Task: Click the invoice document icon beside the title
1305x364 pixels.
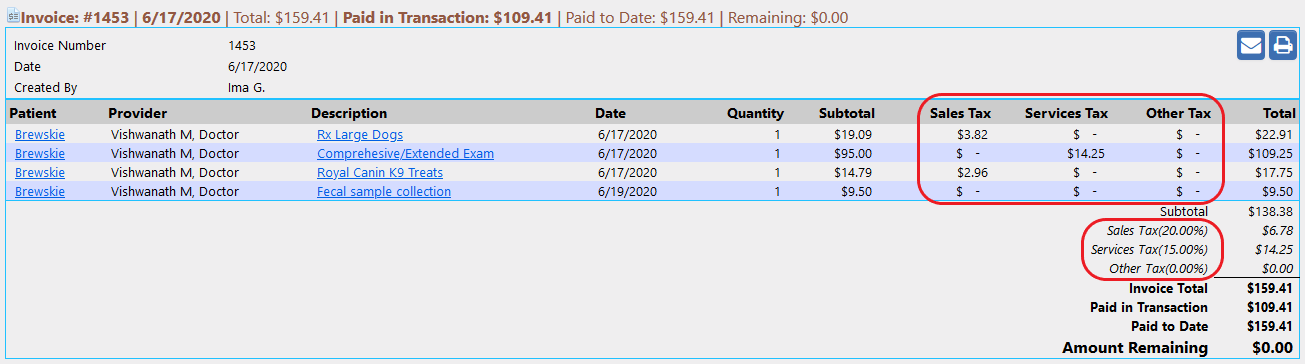Action: point(13,17)
